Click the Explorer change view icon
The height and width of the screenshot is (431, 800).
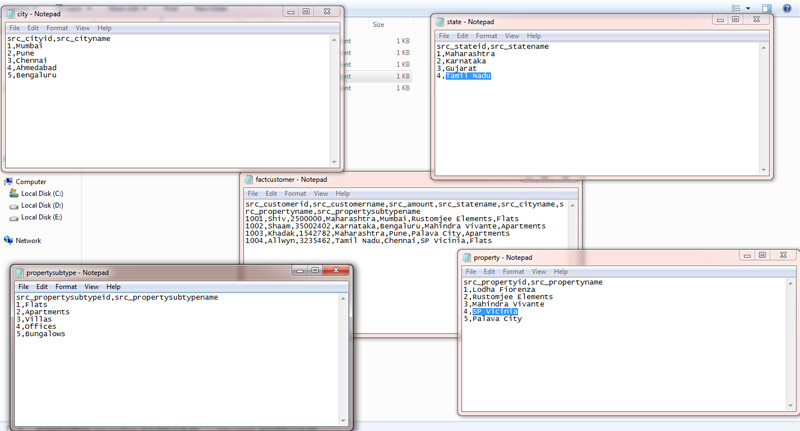(736, 8)
